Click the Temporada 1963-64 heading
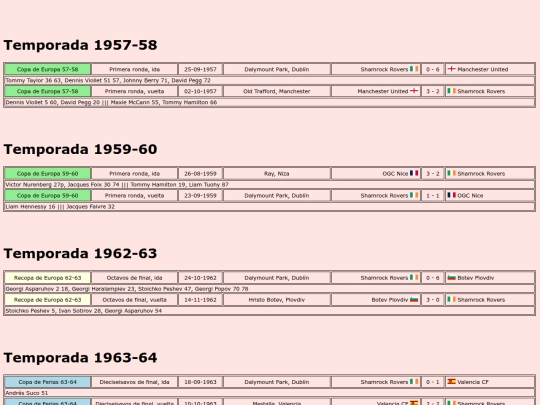The height and width of the screenshot is (405, 540). point(80,358)
